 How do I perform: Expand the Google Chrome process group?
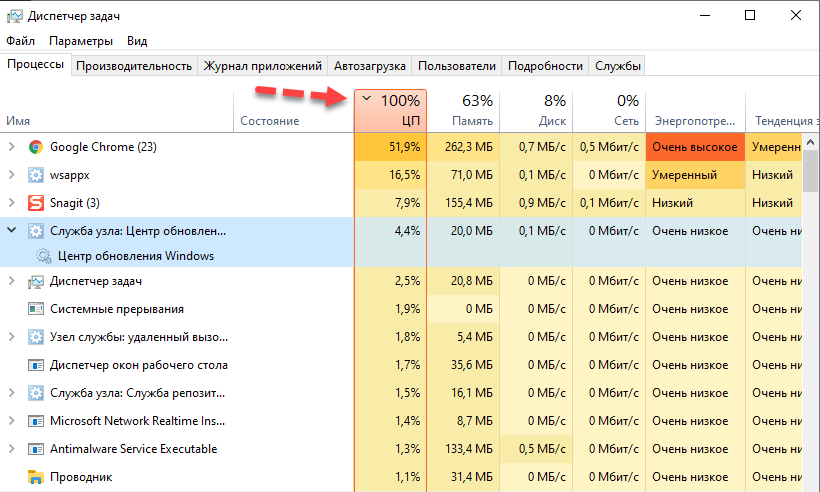pyautogui.click(x=12, y=147)
